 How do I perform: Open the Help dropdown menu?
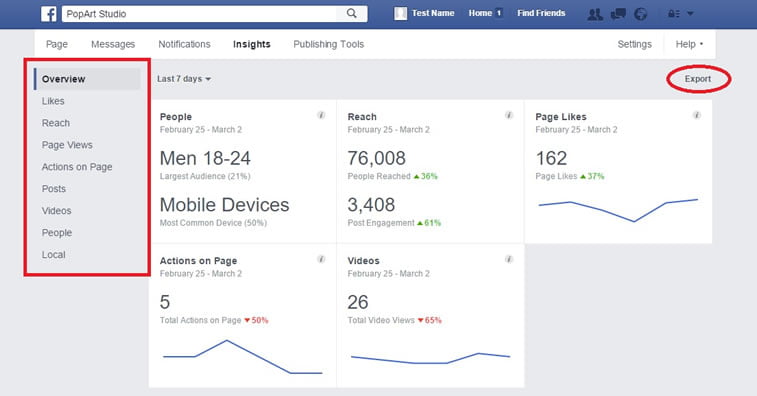[689, 44]
